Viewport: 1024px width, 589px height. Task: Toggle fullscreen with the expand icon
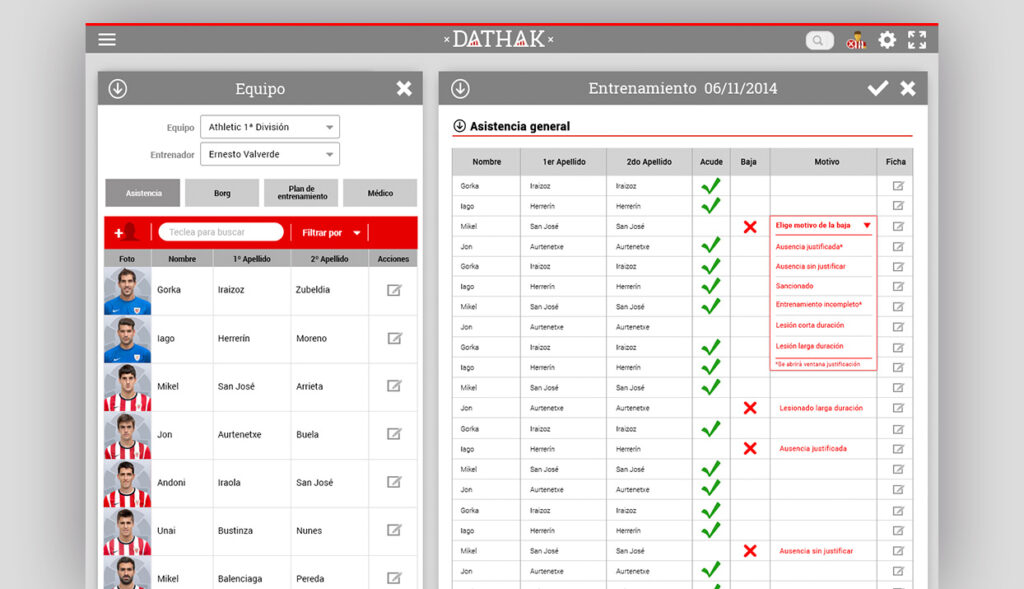click(917, 40)
